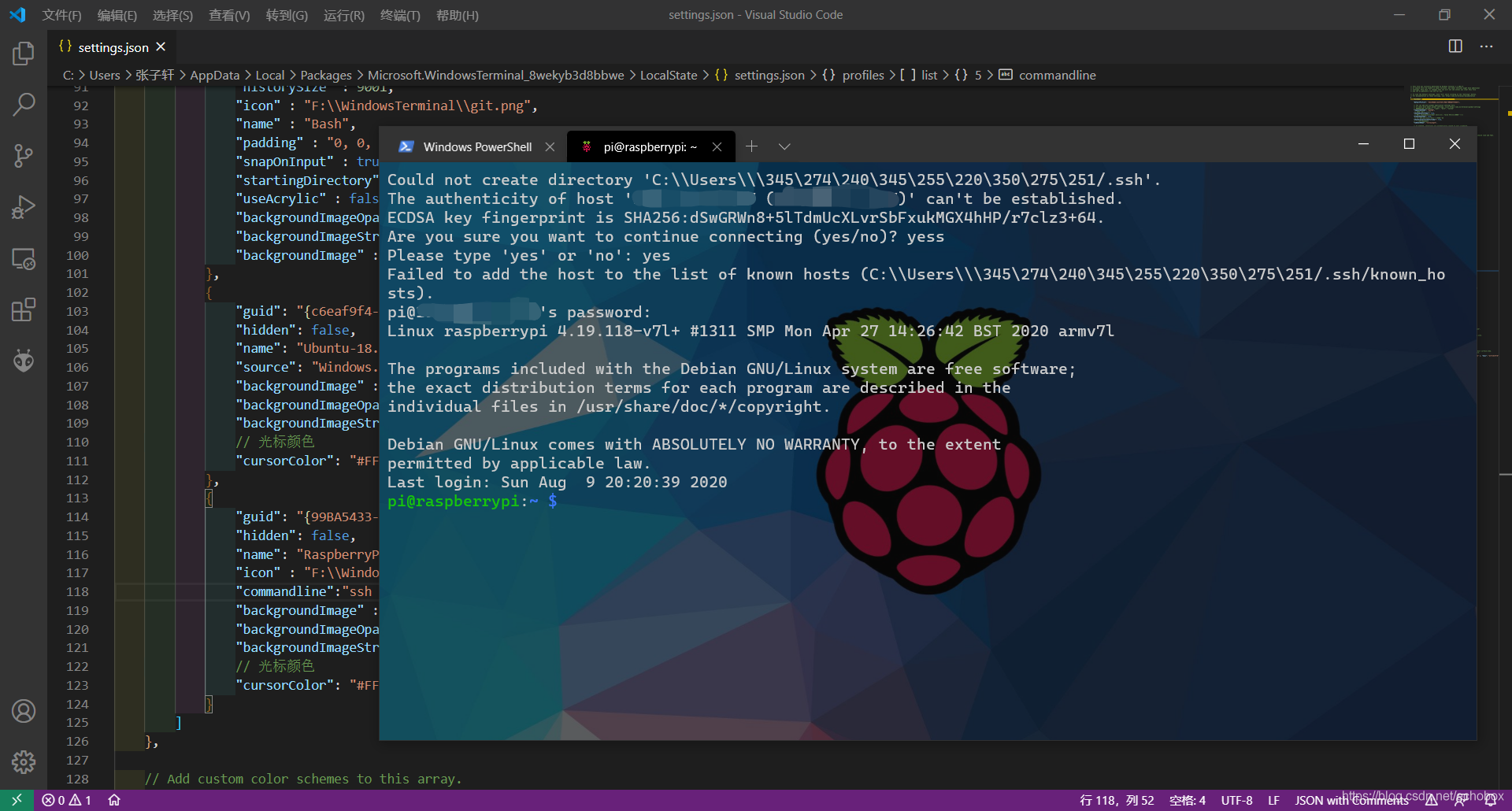Screen dimensions: 1512x811
Task: Click the LocalState breadcrumb segment
Action: pos(669,75)
